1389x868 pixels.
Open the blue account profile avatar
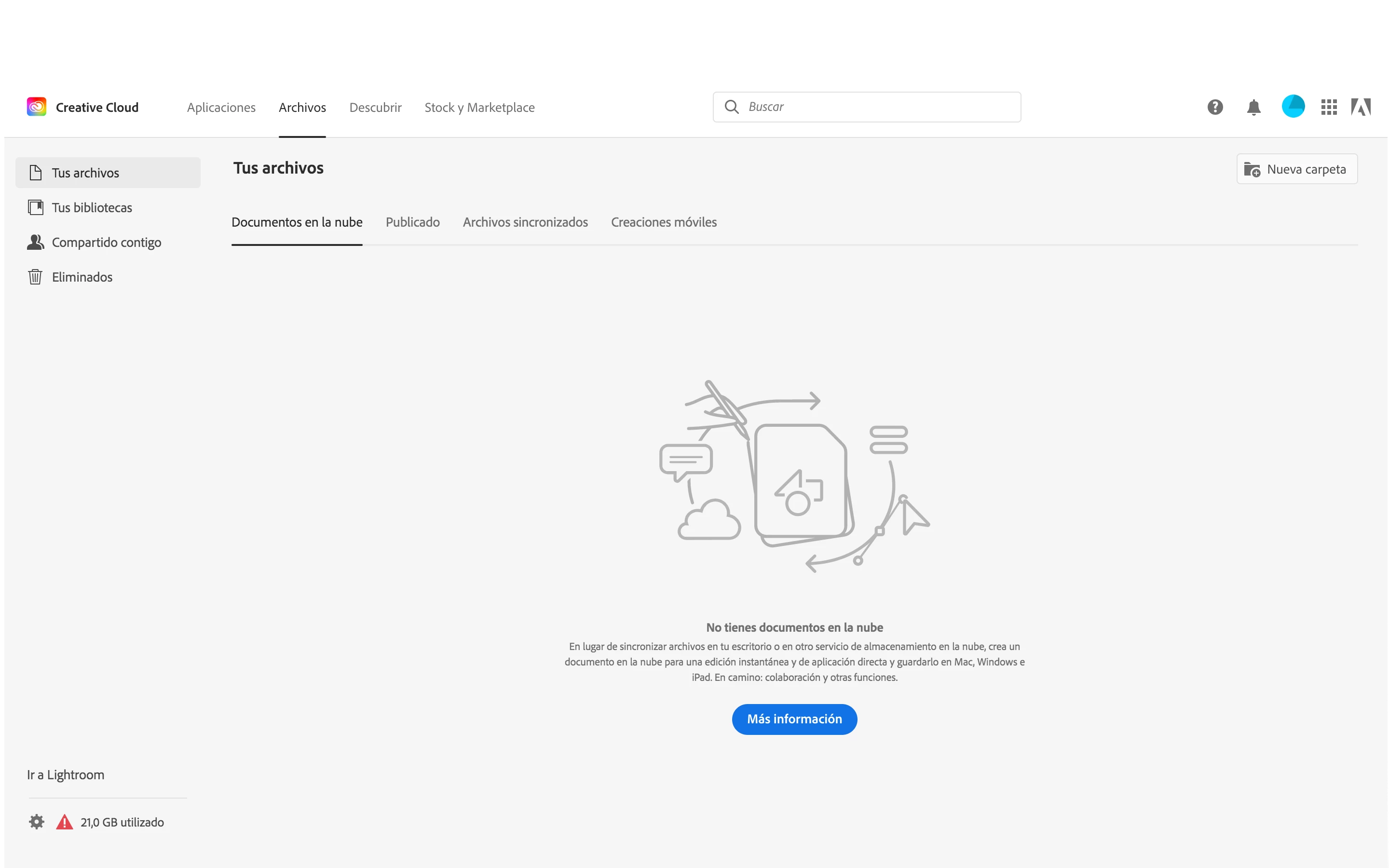[1293, 107]
